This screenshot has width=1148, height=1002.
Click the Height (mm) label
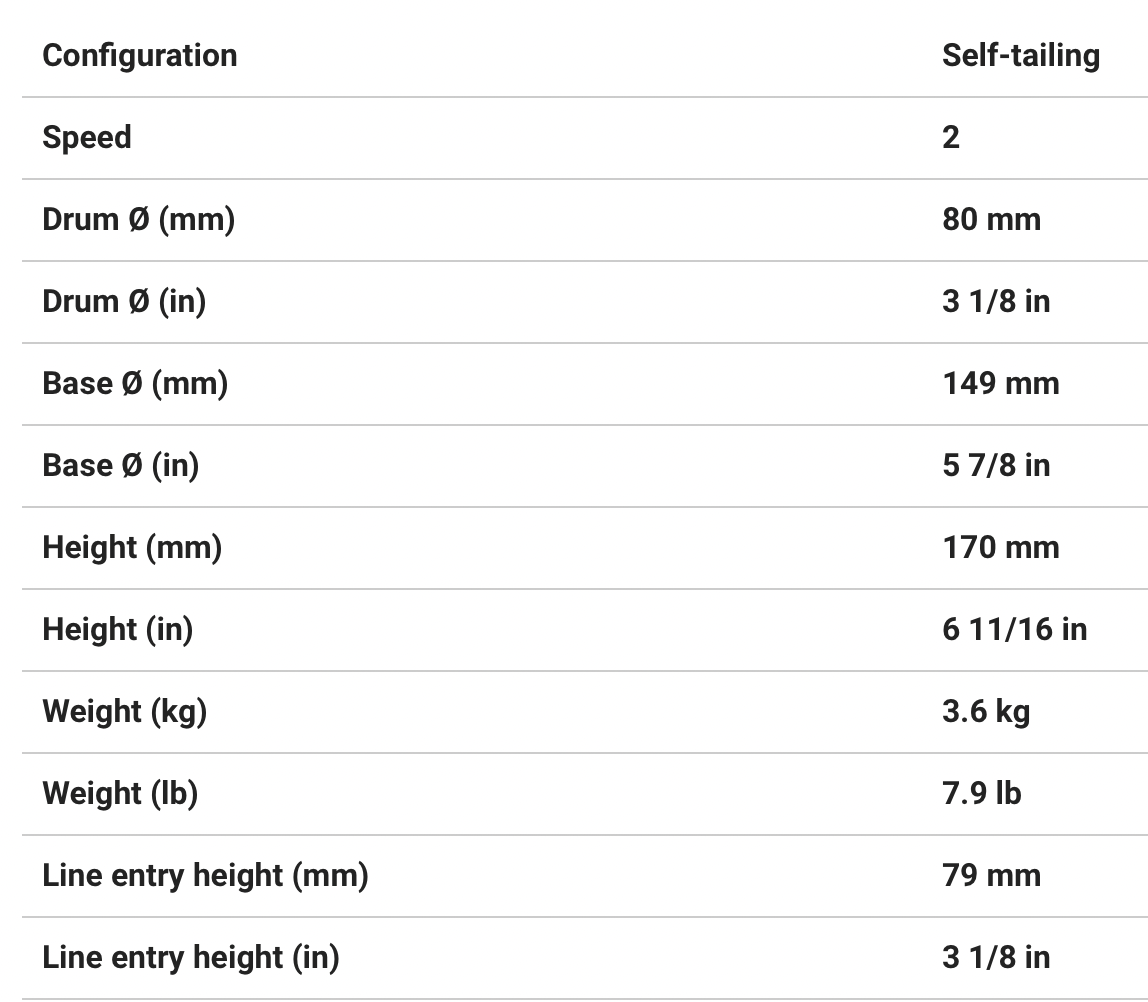pyautogui.click(x=132, y=547)
